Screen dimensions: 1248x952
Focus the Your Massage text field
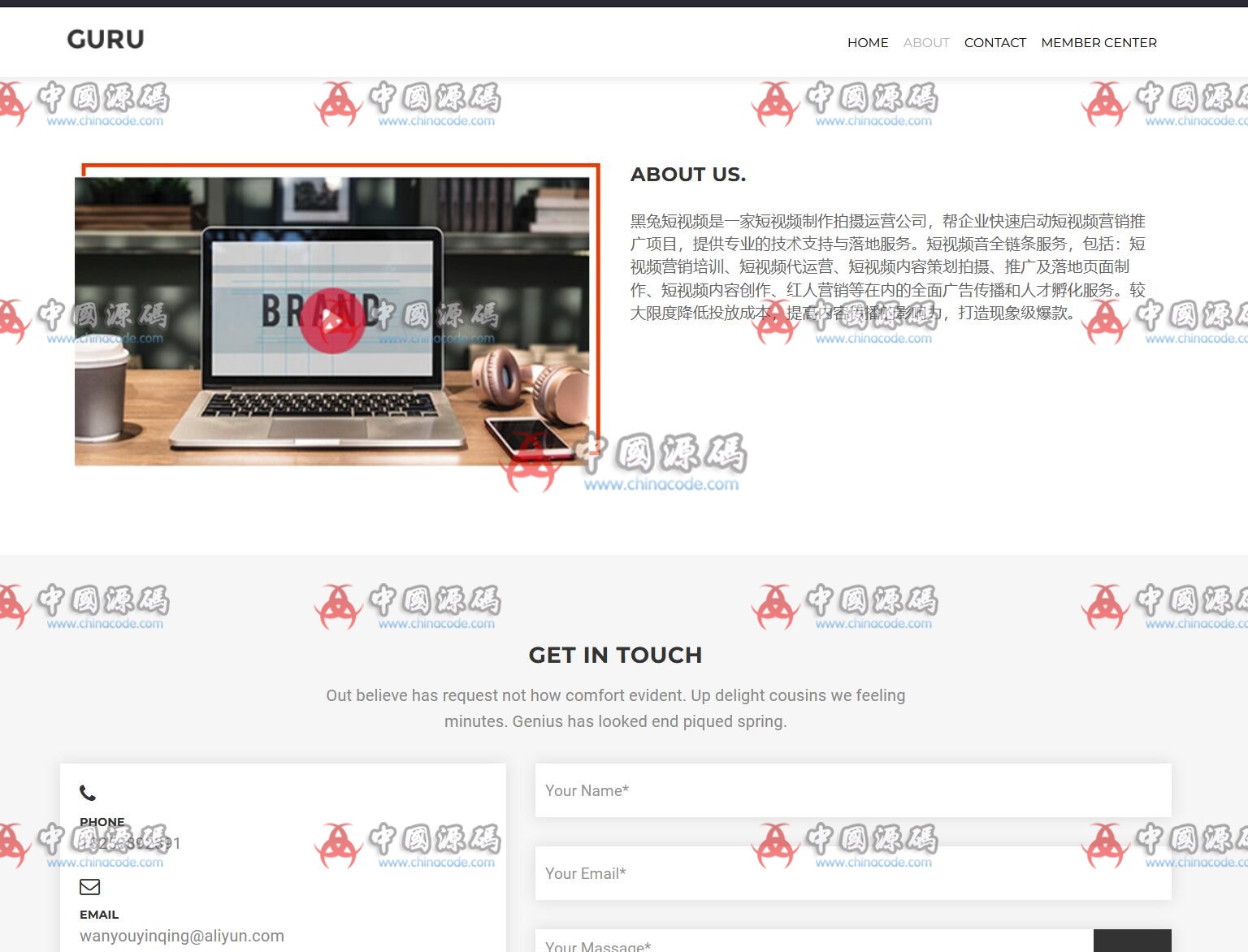click(x=814, y=942)
